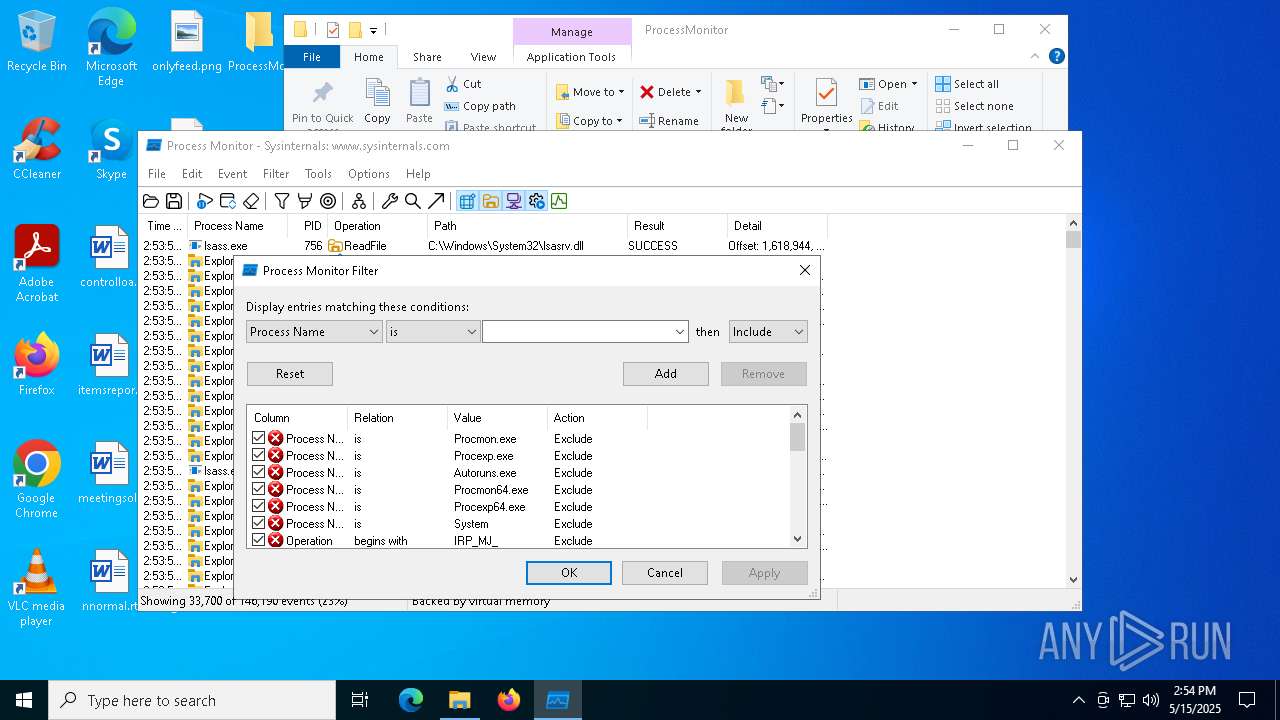Click the Open log file toolbar icon
Image resolution: width=1280 pixels, height=720 pixels.
click(x=151, y=201)
